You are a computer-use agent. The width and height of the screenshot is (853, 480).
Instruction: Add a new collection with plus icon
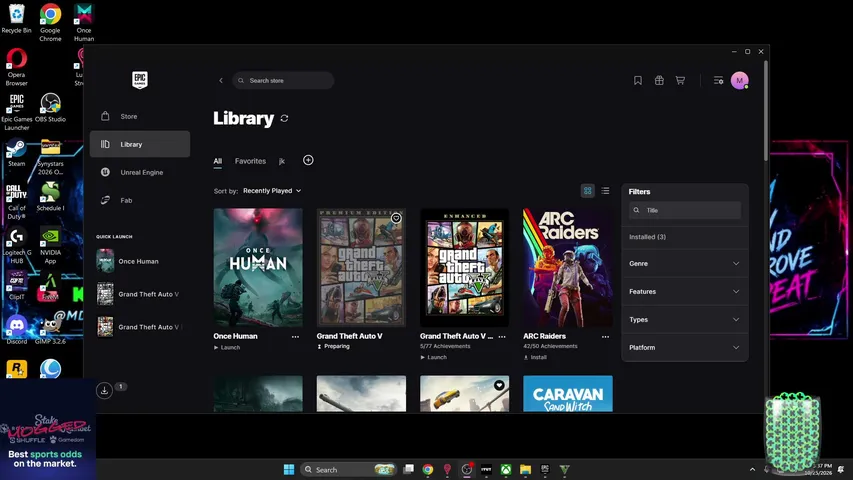[308, 160]
